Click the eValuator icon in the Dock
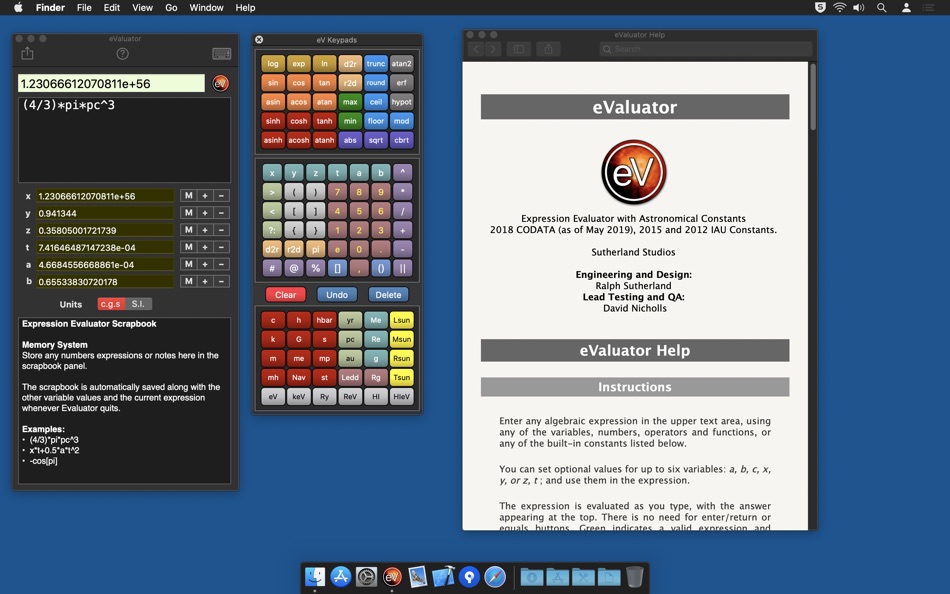Image resolution: width=950 pixels, height=594 pixels. coord(392,576)
